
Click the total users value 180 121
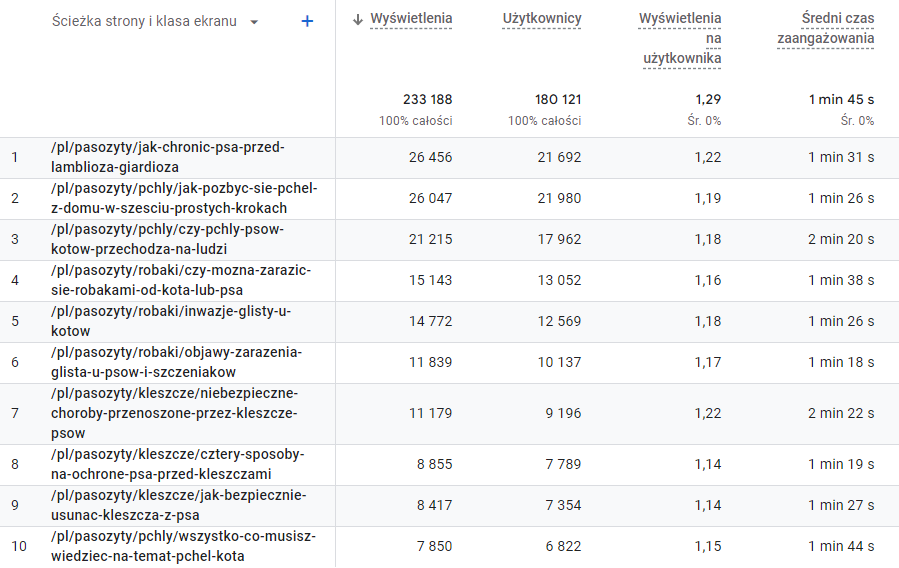pyautogui.click(x=557, y=99)
